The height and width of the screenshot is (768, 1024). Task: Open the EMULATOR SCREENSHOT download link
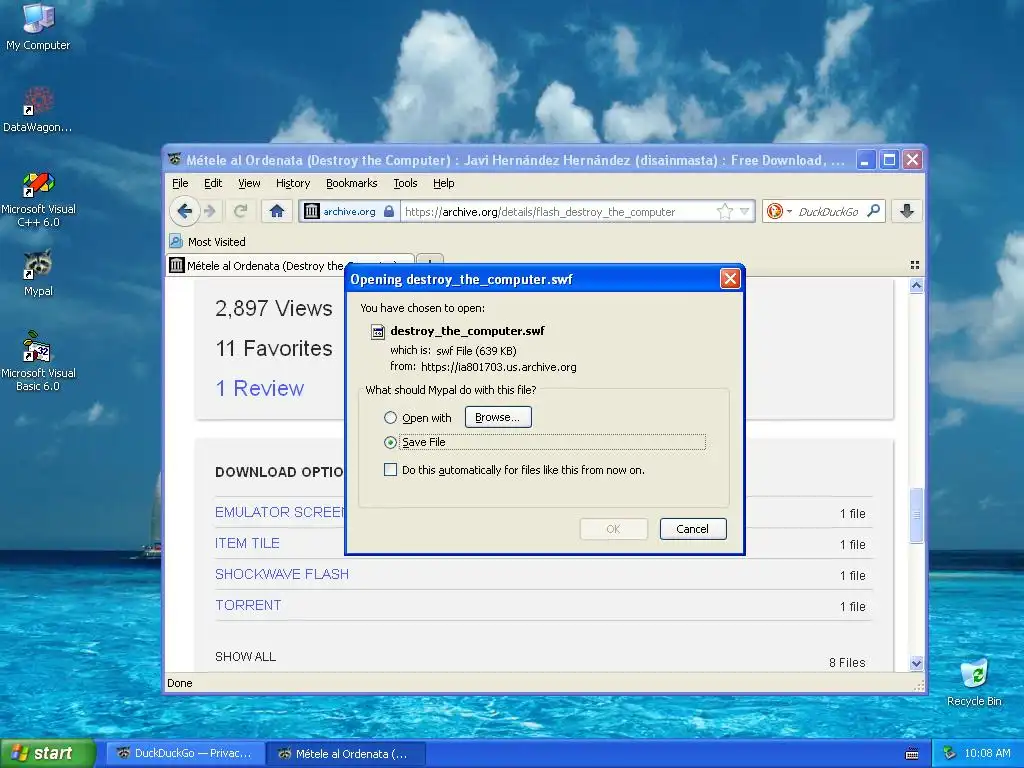click(280, 512)
